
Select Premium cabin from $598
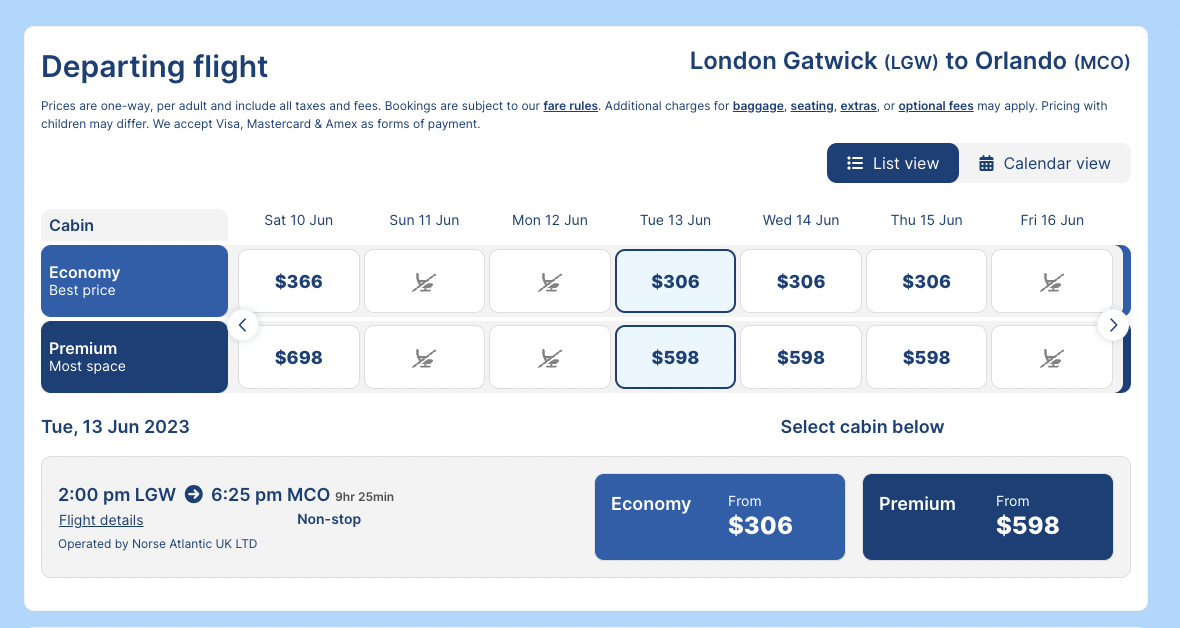[x=987, y=516]
